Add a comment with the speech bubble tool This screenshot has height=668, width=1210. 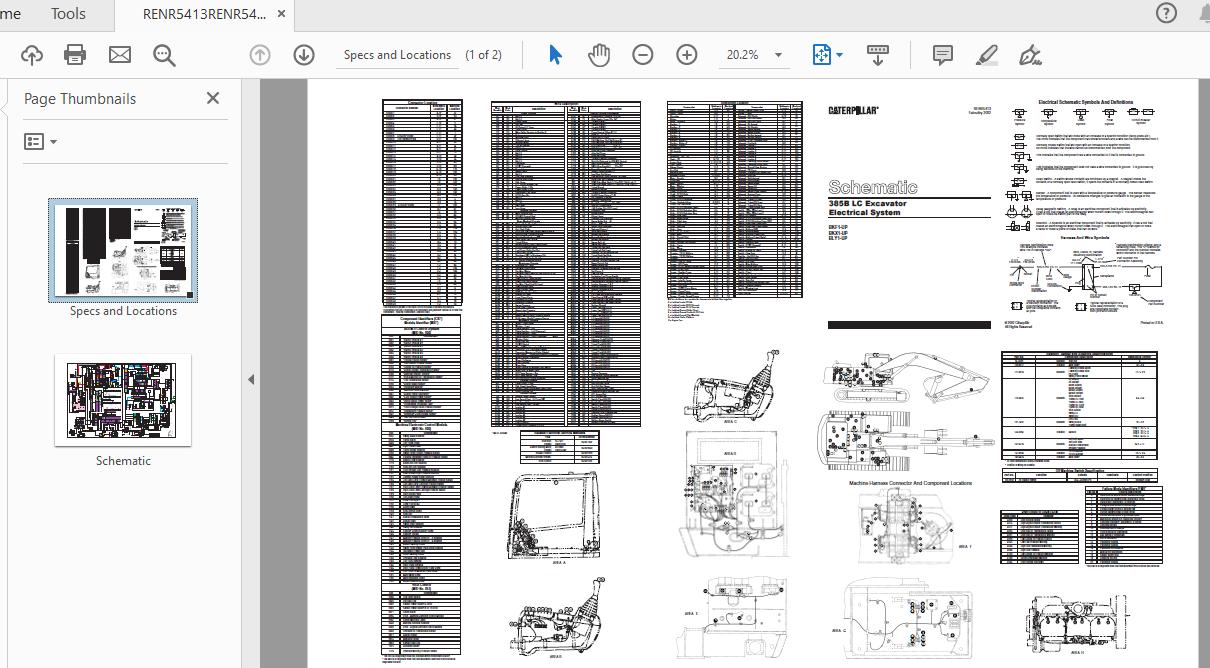coord(942,55)
